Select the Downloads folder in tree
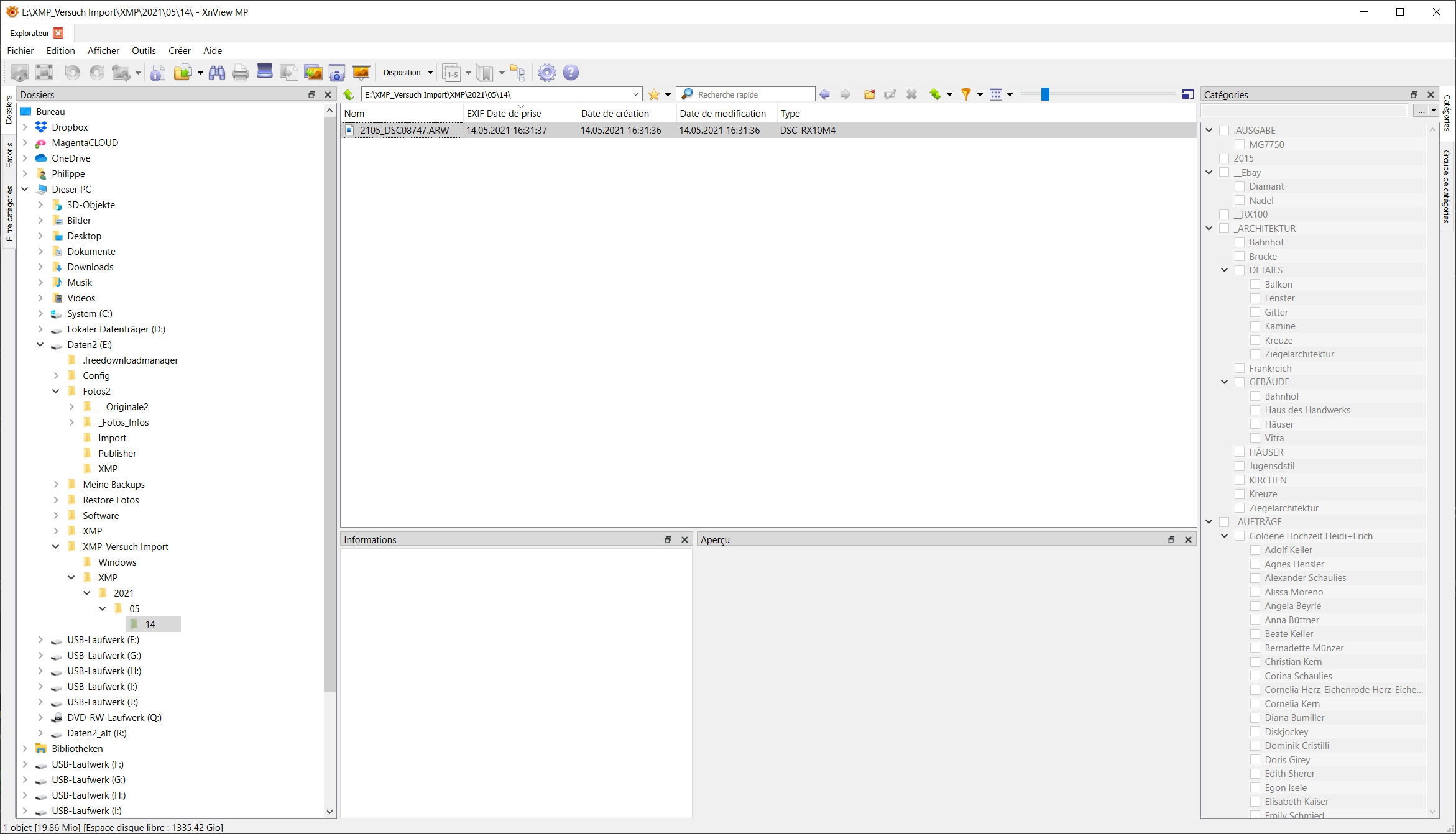The height and width of the screenshot is (834, 1456). (90, 267)
